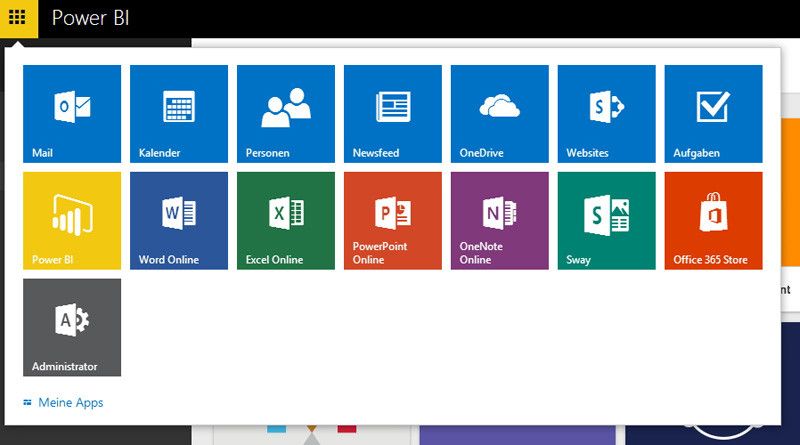Open the Sway tile
Image resolution: width=800 pixels, height=445 pixels.
tap(607, 220)
